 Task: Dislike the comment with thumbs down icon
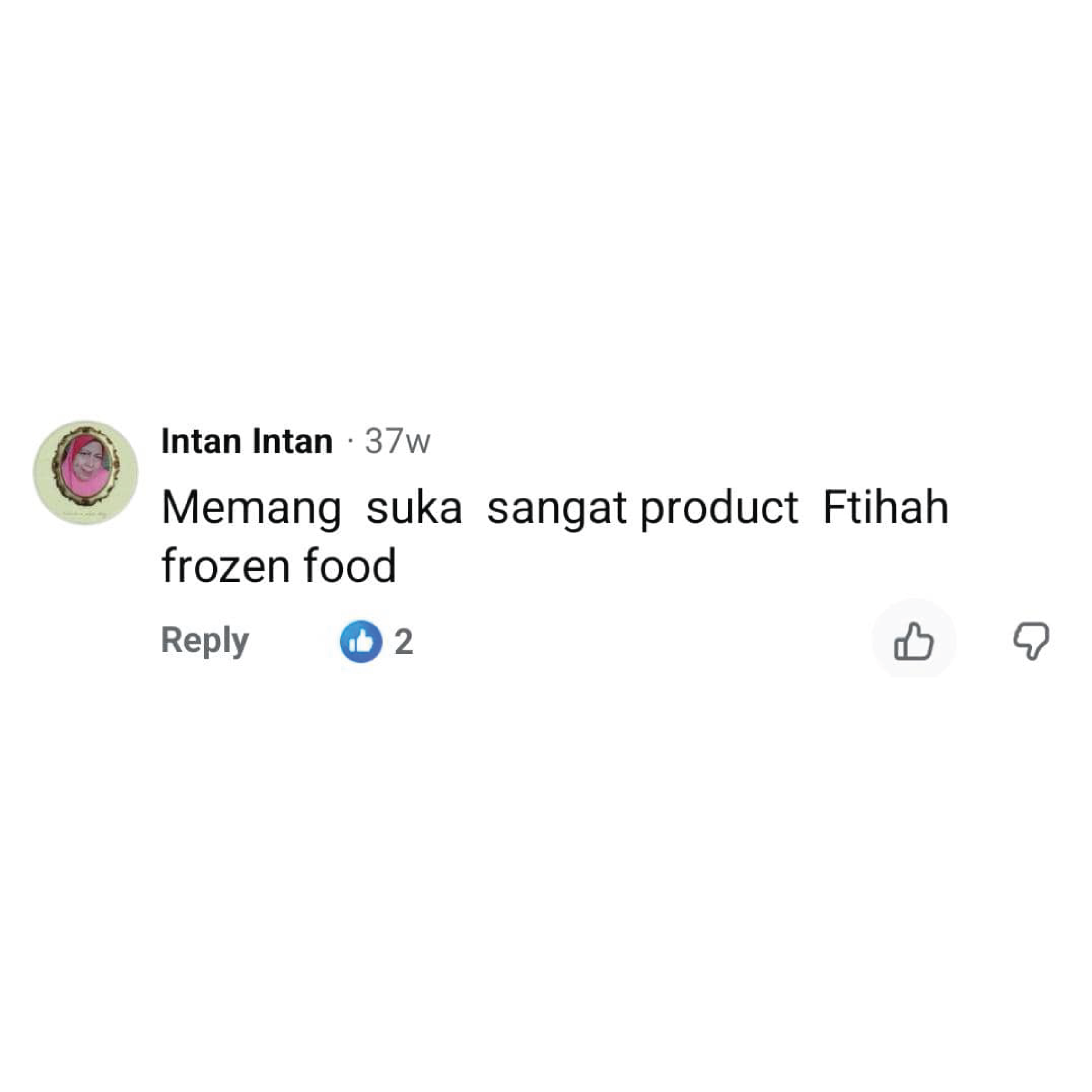coord(1031,641)
